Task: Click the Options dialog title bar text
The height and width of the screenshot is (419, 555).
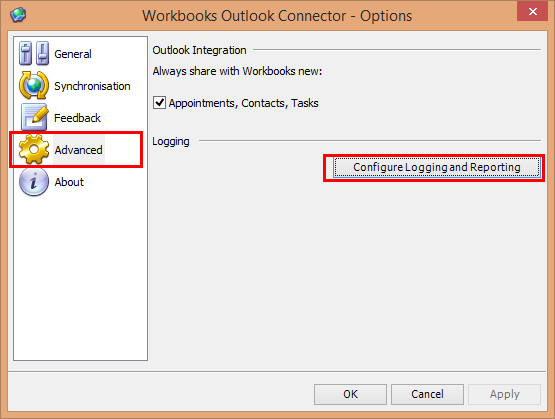Action: pos(277,16)
